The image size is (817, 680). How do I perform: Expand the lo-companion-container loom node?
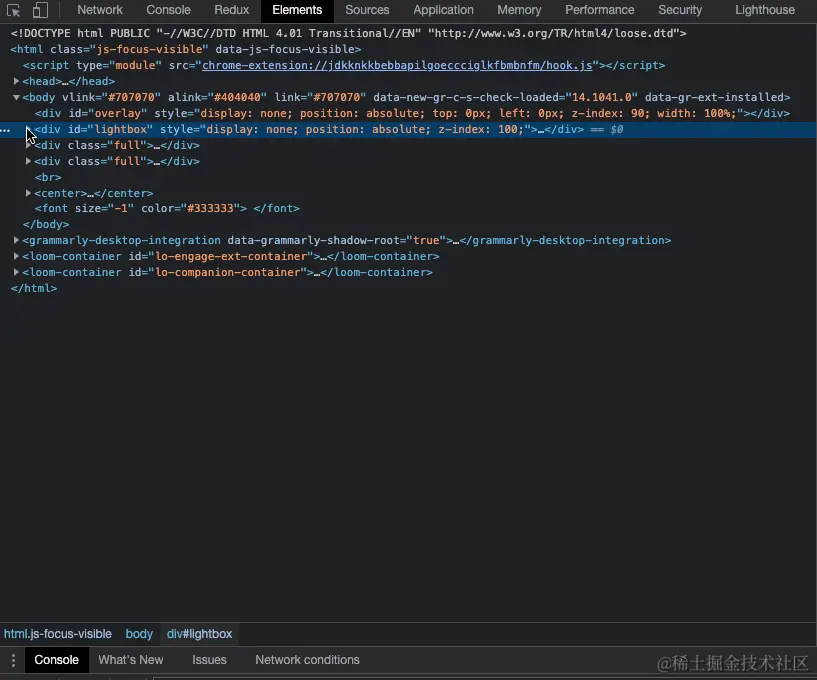pyautogui.click(x=16, y=272)
